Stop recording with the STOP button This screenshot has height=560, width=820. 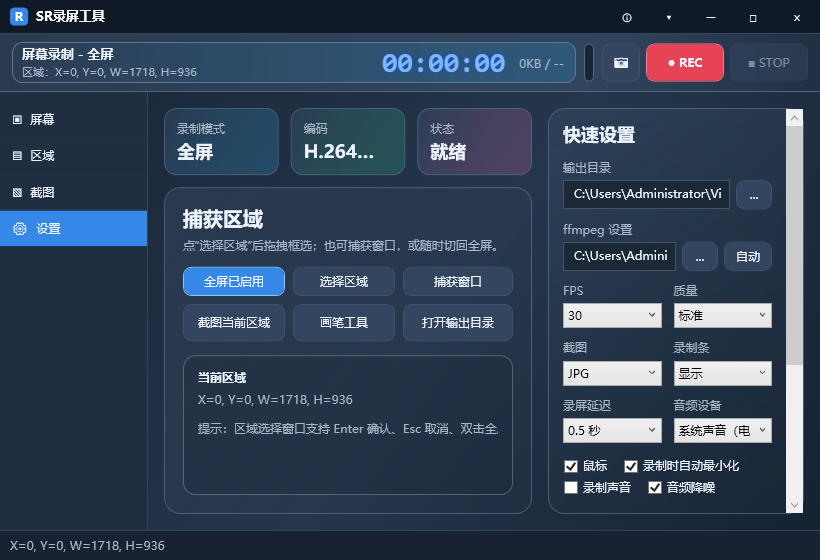tap(769, 63)
